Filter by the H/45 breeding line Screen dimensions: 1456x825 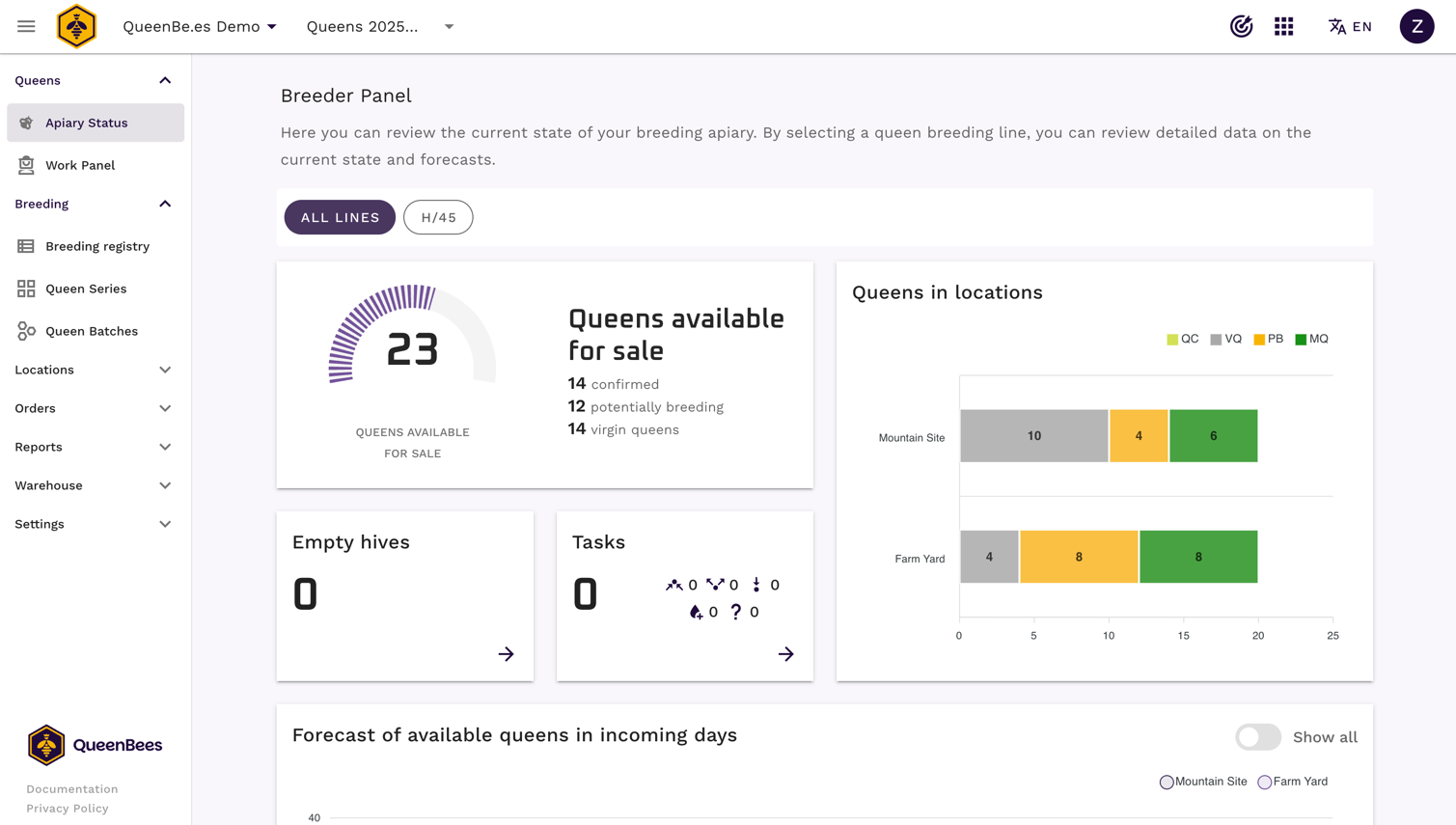[x=438, y=217]
